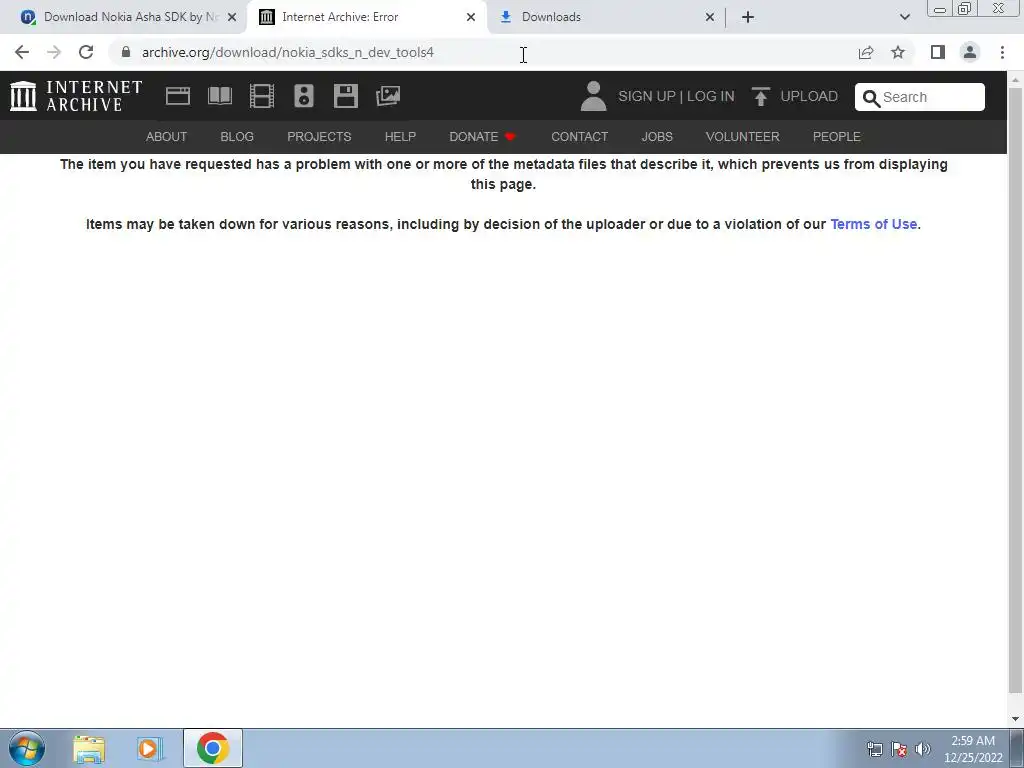
Task: Open the Internet Archive home logo
Action: [76, 96]
